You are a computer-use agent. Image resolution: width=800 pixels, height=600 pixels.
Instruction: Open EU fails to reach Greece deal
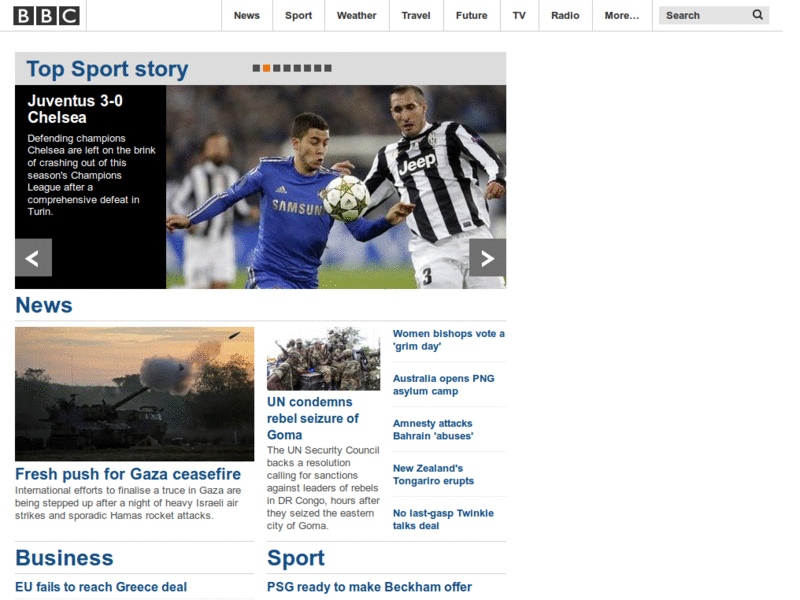(101, 587)
